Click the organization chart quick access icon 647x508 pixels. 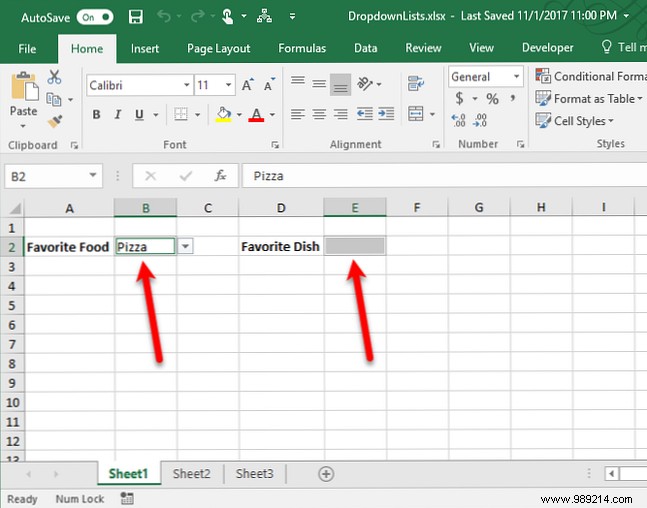[264, 16]
